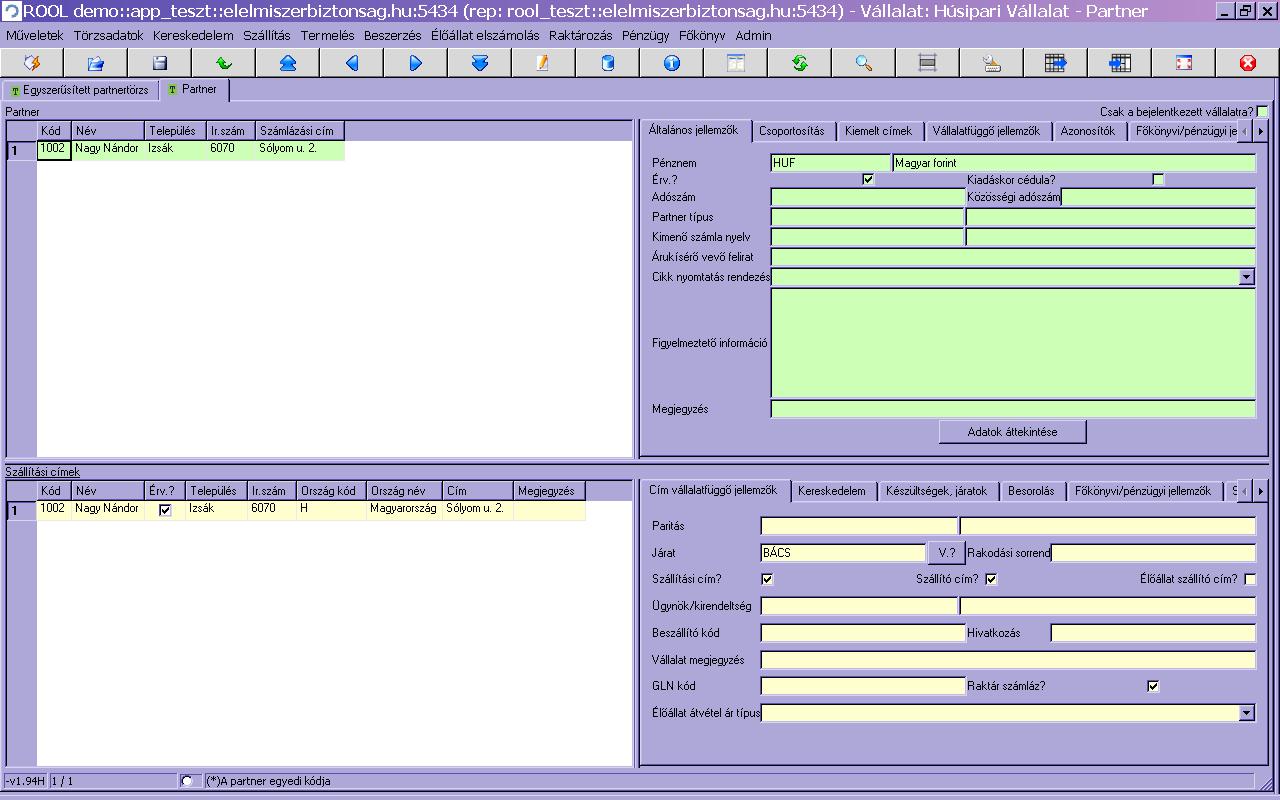Screen dimensions: 1280x800
Task: Open the Törzsadatok menu
Action: [x=109, y=35]
